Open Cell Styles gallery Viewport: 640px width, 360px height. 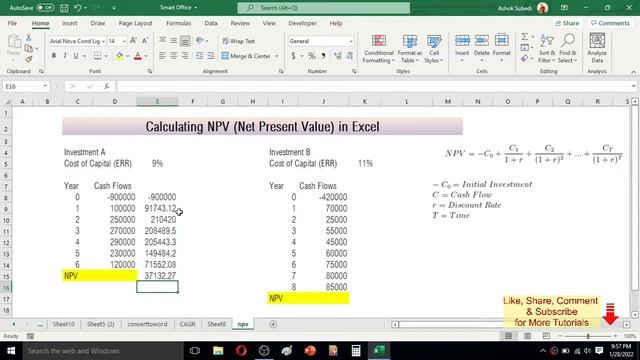434,49
